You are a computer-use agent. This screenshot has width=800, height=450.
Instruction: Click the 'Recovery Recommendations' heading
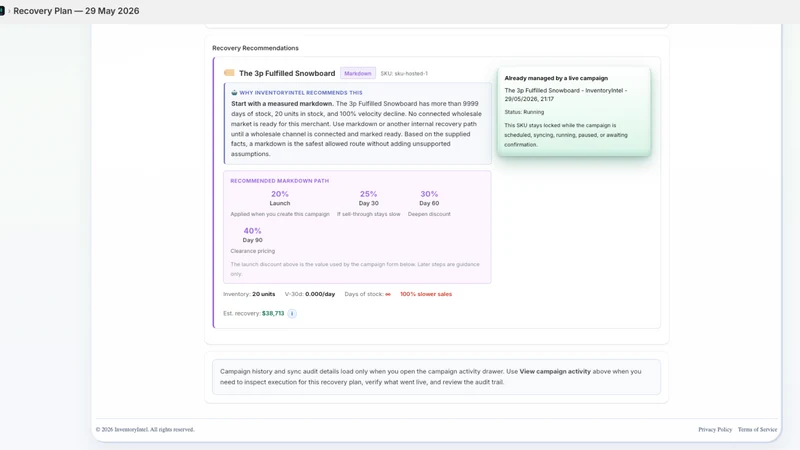(255, 48)
